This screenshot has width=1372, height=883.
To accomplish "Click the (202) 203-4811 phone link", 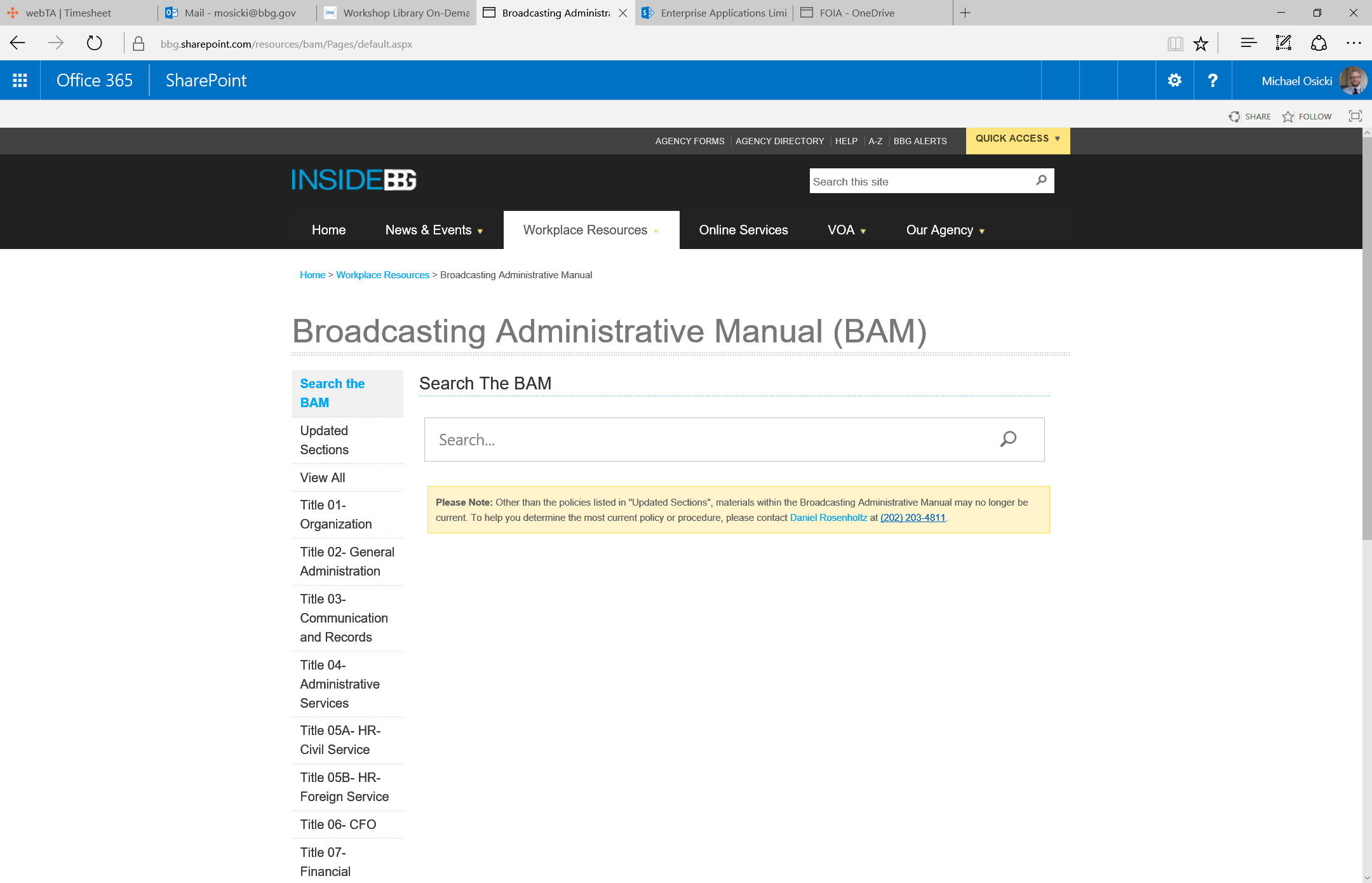I will 913,518.
